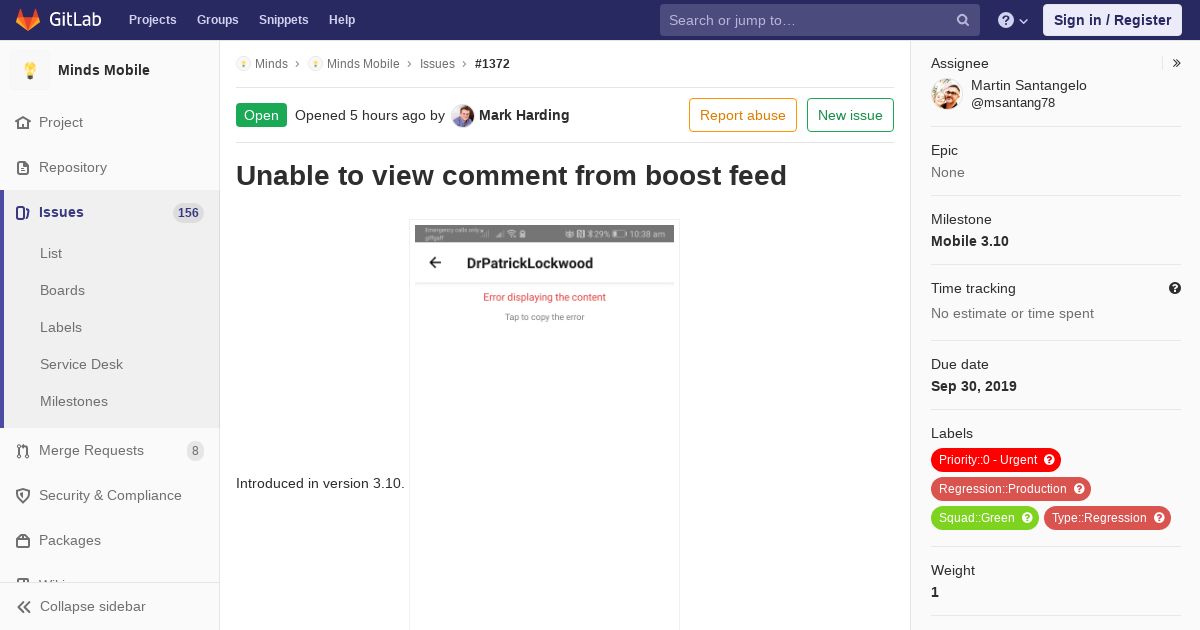
Task: Click the Repository file icon
Action: (x=23, y=168)
